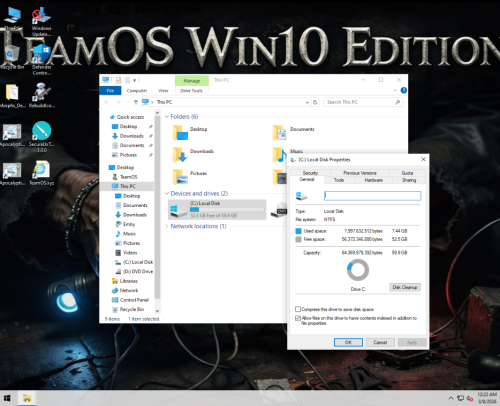The height and width of the screenshot is (406, 500).
Task: Uncheck Allow files to have contents indexed
Action: click(x=298, y=318)
